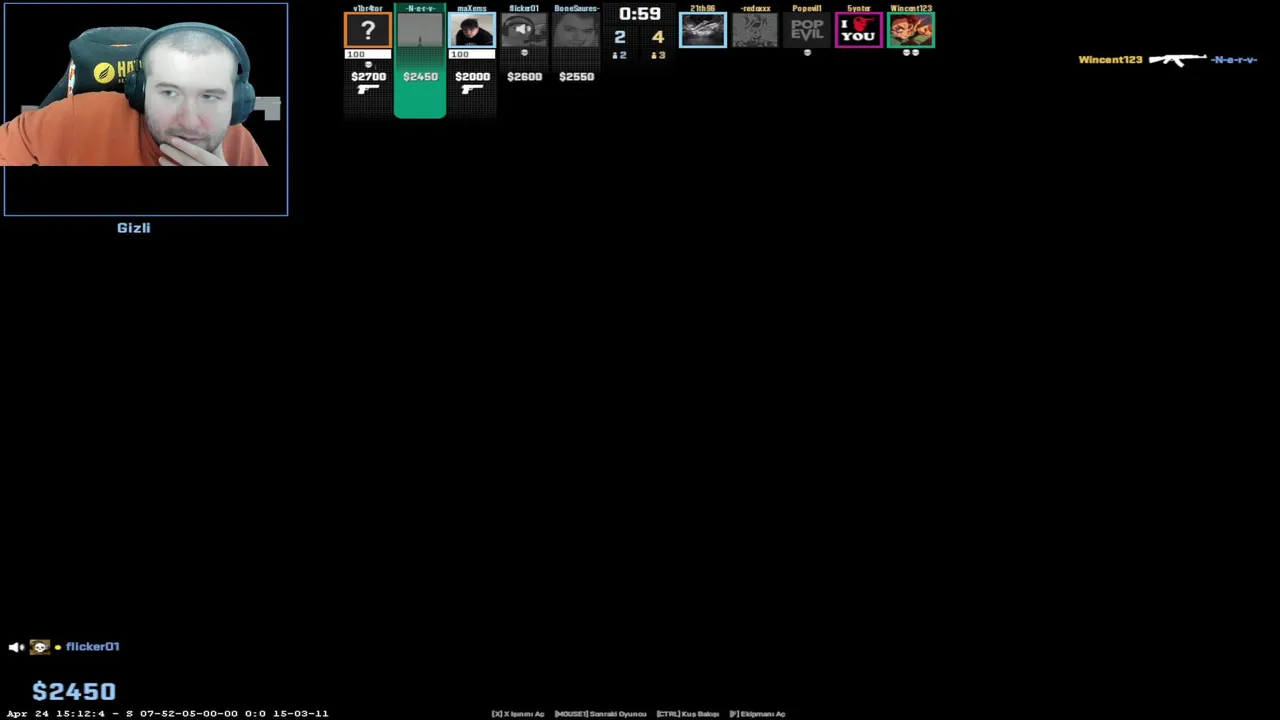The height and width of the screenshot is (720, 1280).
Task: Select Wincent123 cartoon avatar
Action: 911,30
